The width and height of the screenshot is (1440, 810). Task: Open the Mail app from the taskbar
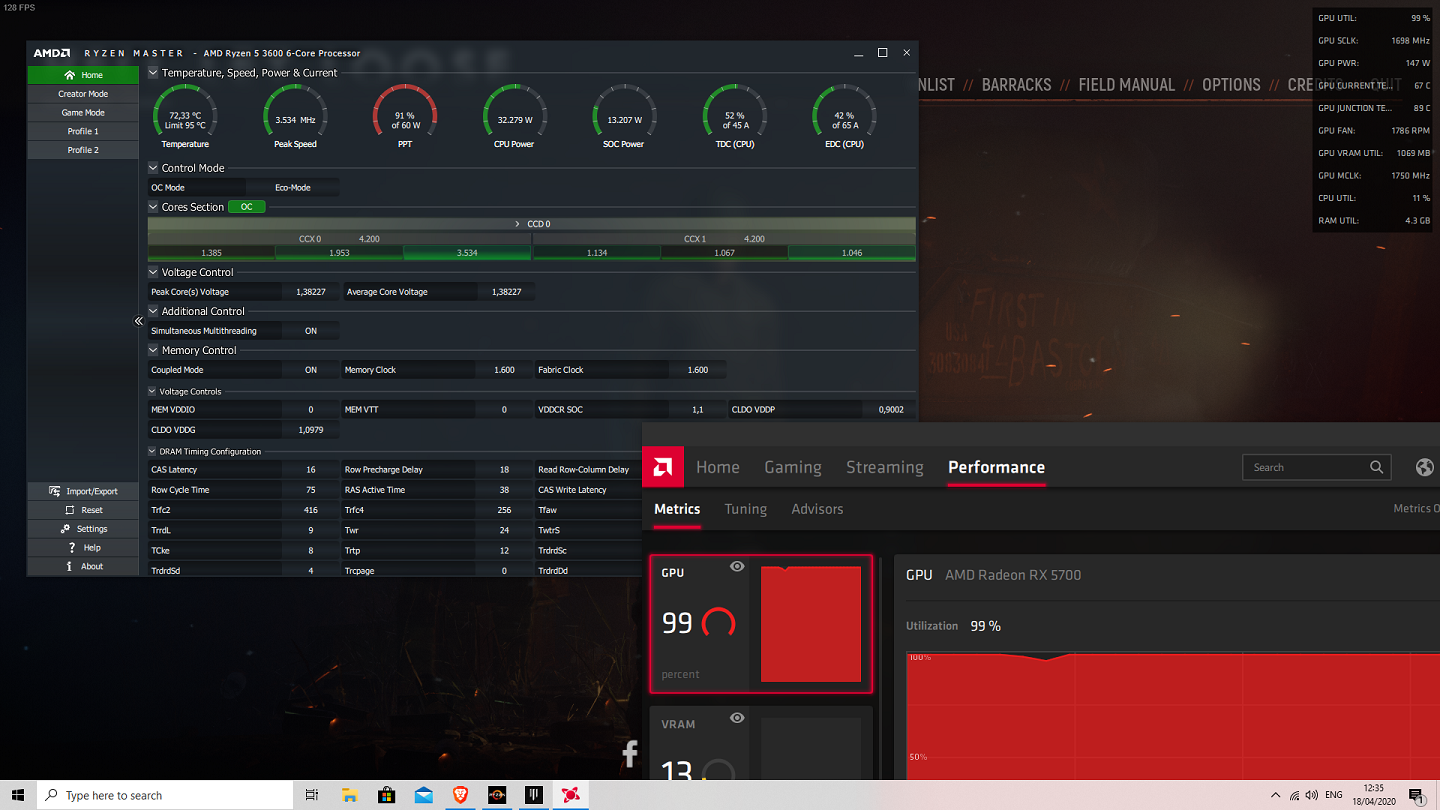point(423,795)
